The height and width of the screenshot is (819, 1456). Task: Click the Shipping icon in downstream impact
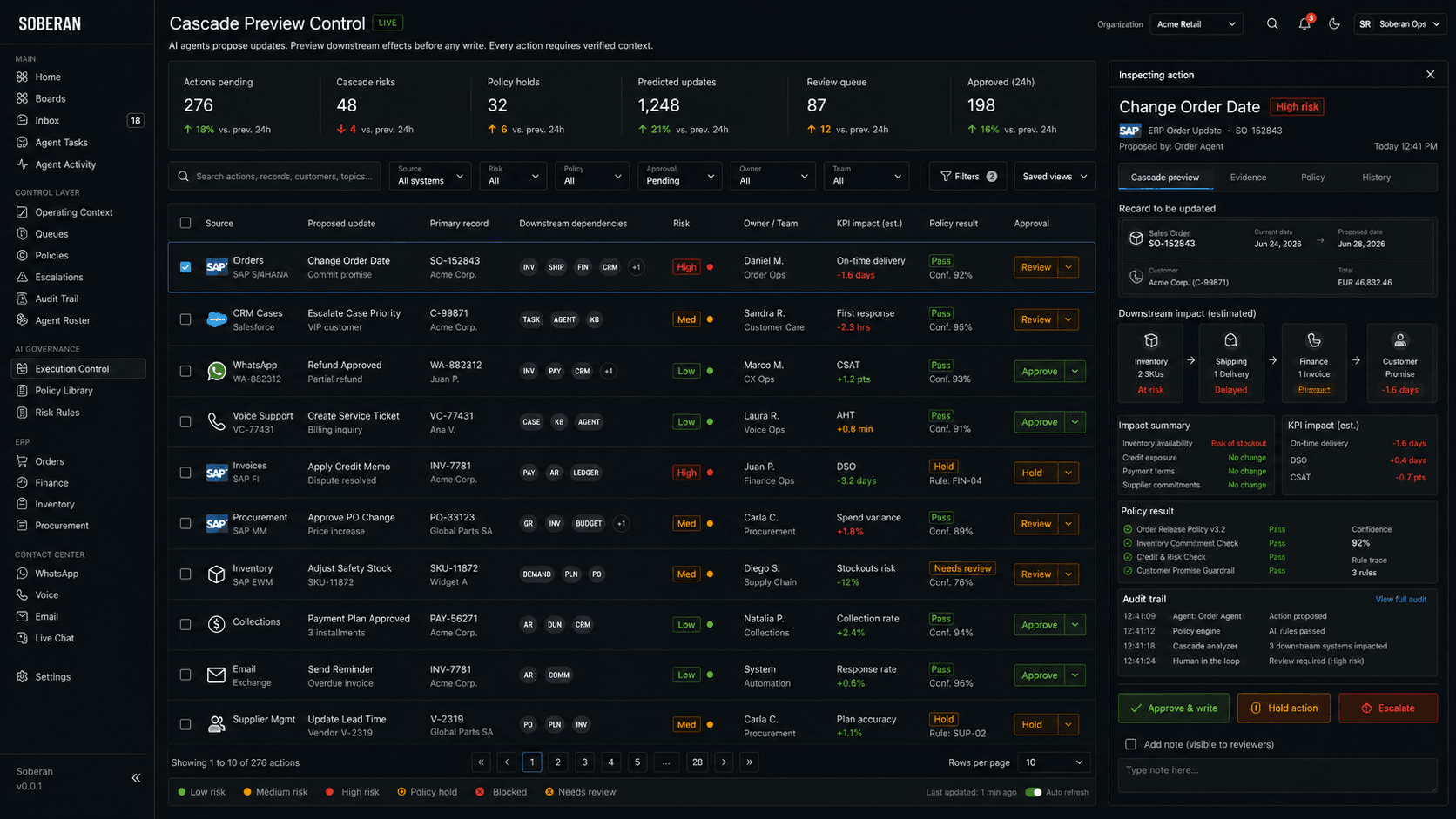click(1230, 340)
